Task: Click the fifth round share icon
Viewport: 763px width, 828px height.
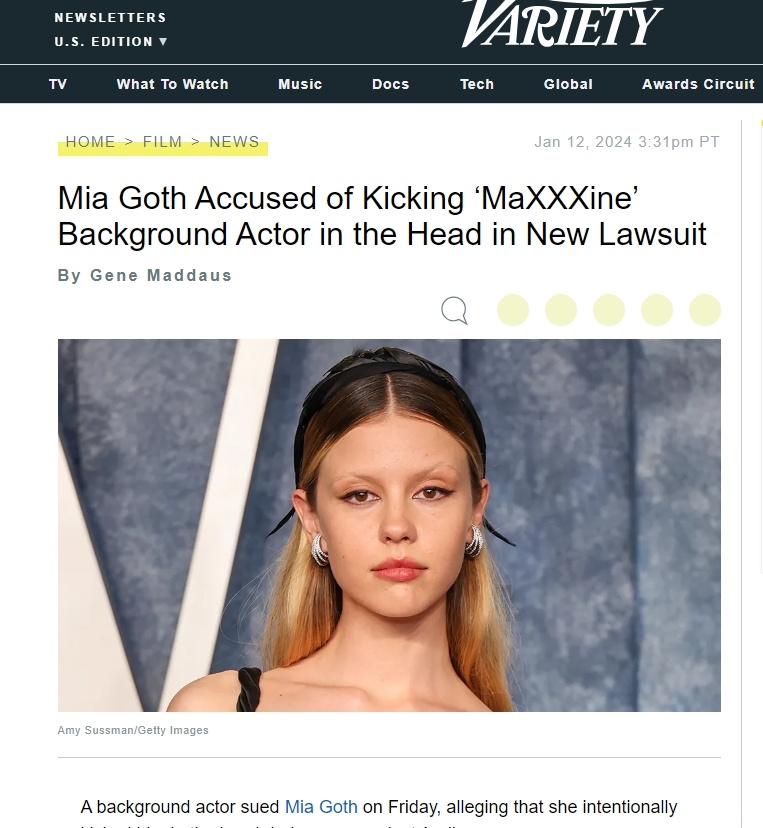Action: tap(705, 310)
